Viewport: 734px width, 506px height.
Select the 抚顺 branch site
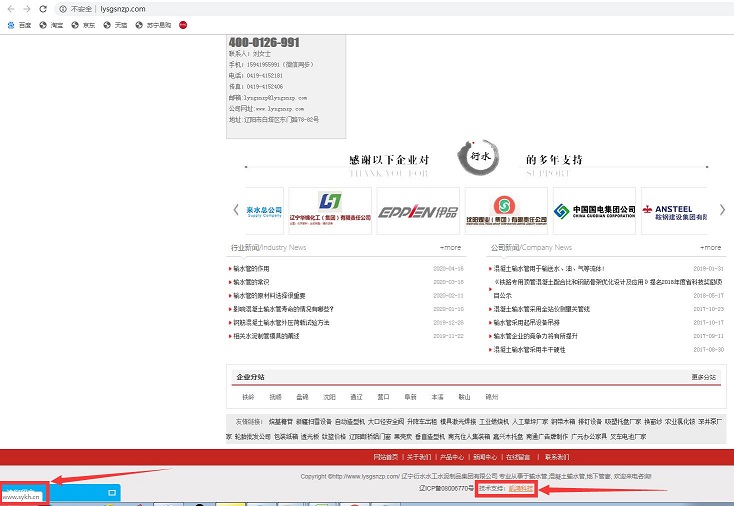point(275,397)
